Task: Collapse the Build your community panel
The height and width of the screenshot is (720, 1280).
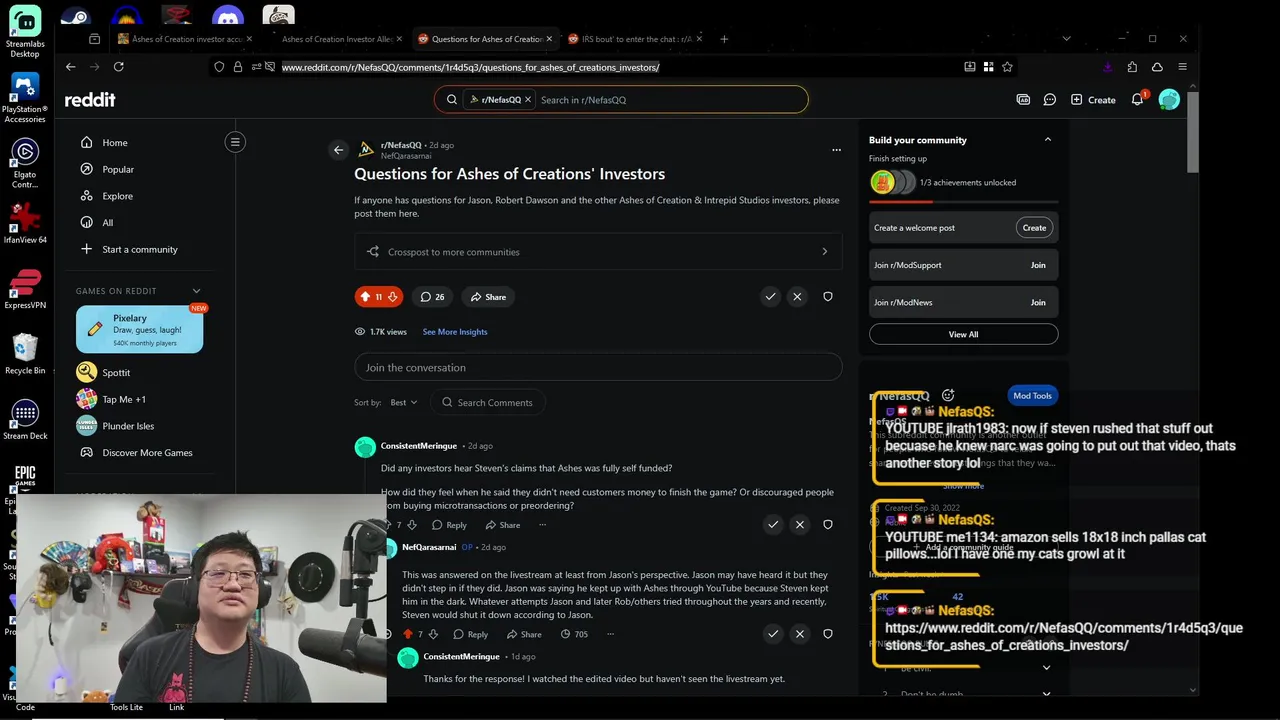Action: pos(1048,140)
